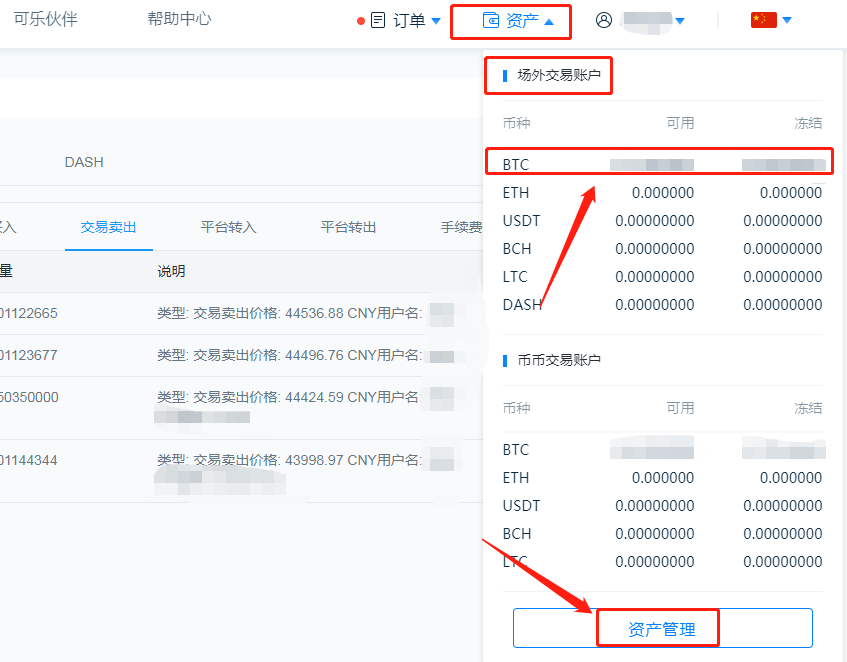Open the 可乐伙伴 nav link
Viewport: 847px width, 662px height.
45,19
